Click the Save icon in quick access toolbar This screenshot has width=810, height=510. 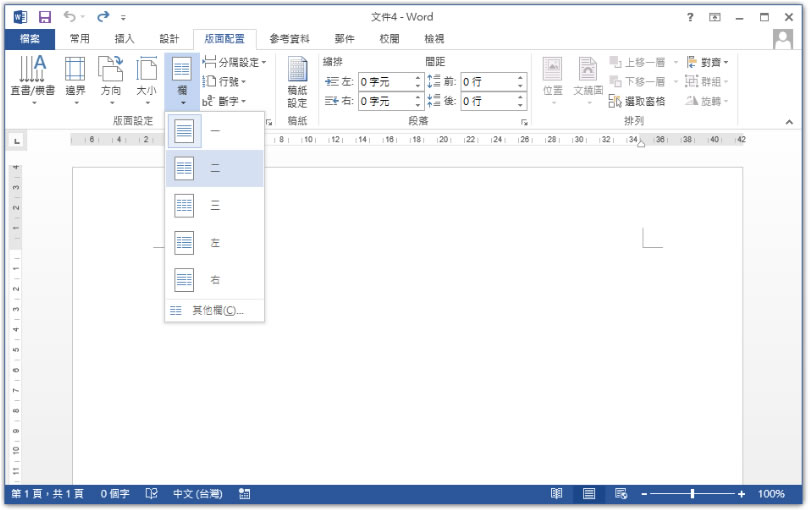coord(45,17)
